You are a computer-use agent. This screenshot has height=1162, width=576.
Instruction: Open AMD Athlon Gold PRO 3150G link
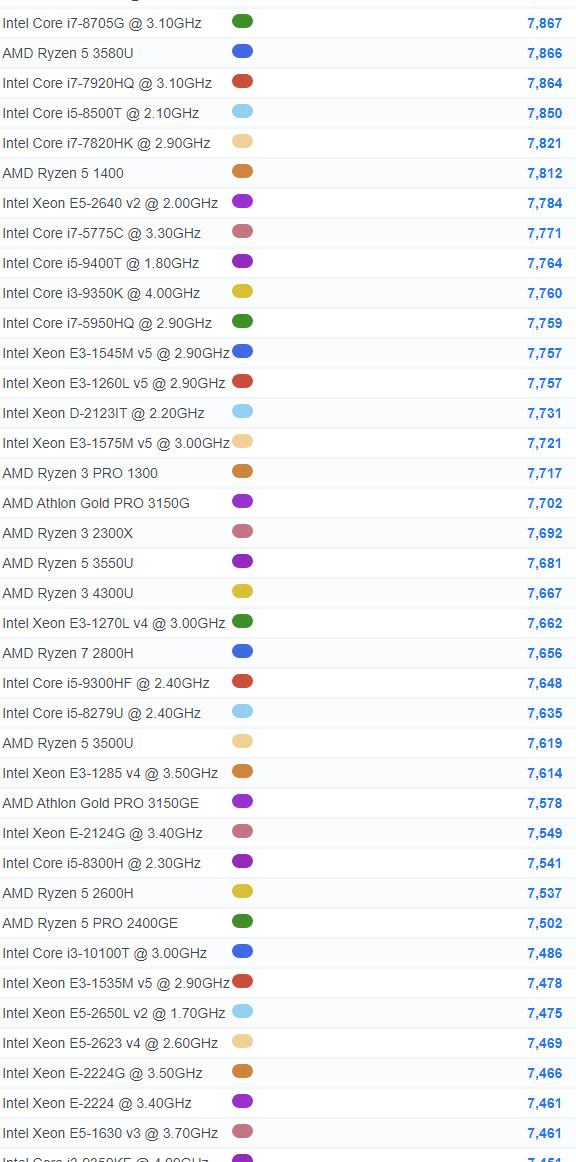(96, 503)
